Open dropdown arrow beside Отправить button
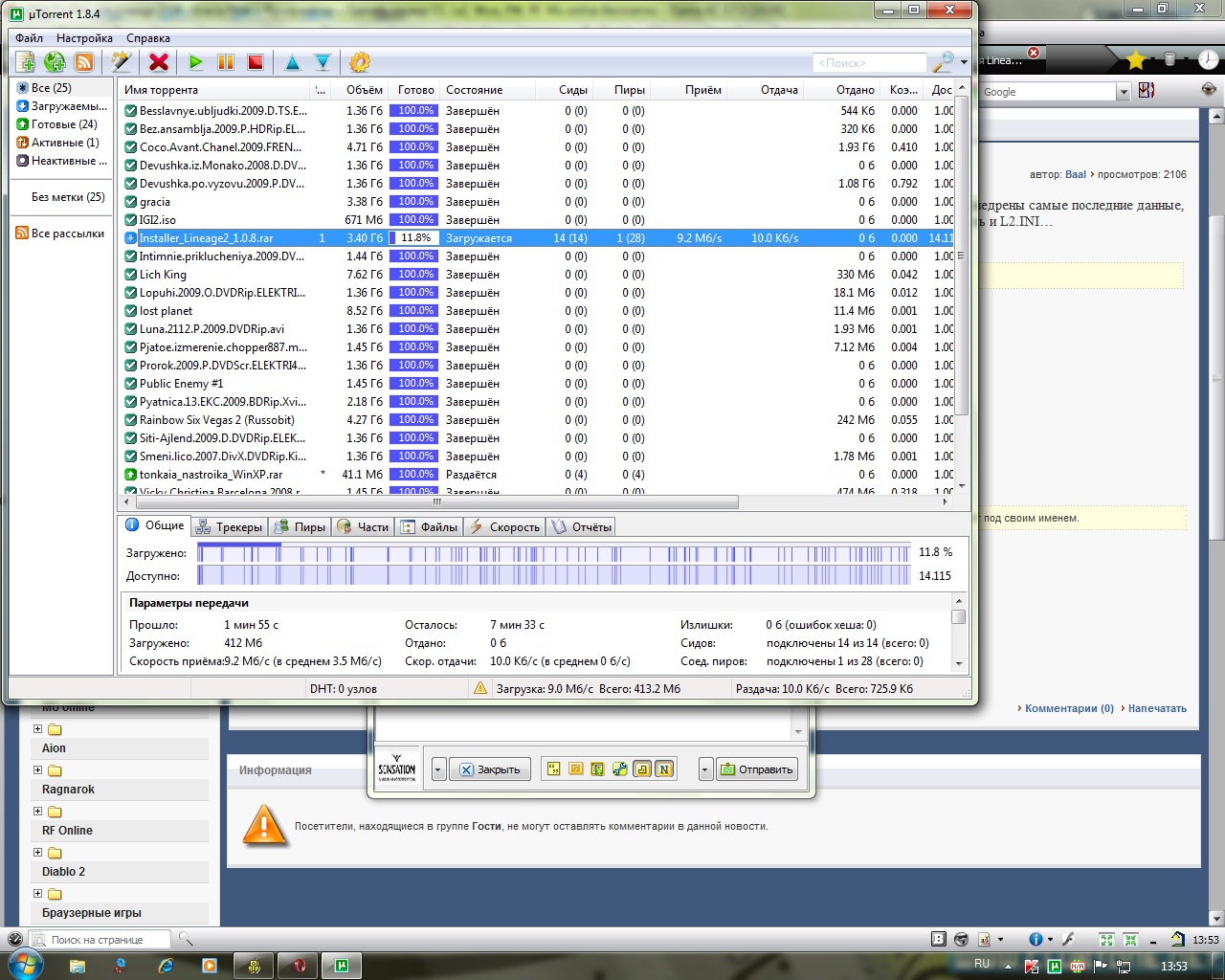 pyautogui.click(x=705, y=769)
